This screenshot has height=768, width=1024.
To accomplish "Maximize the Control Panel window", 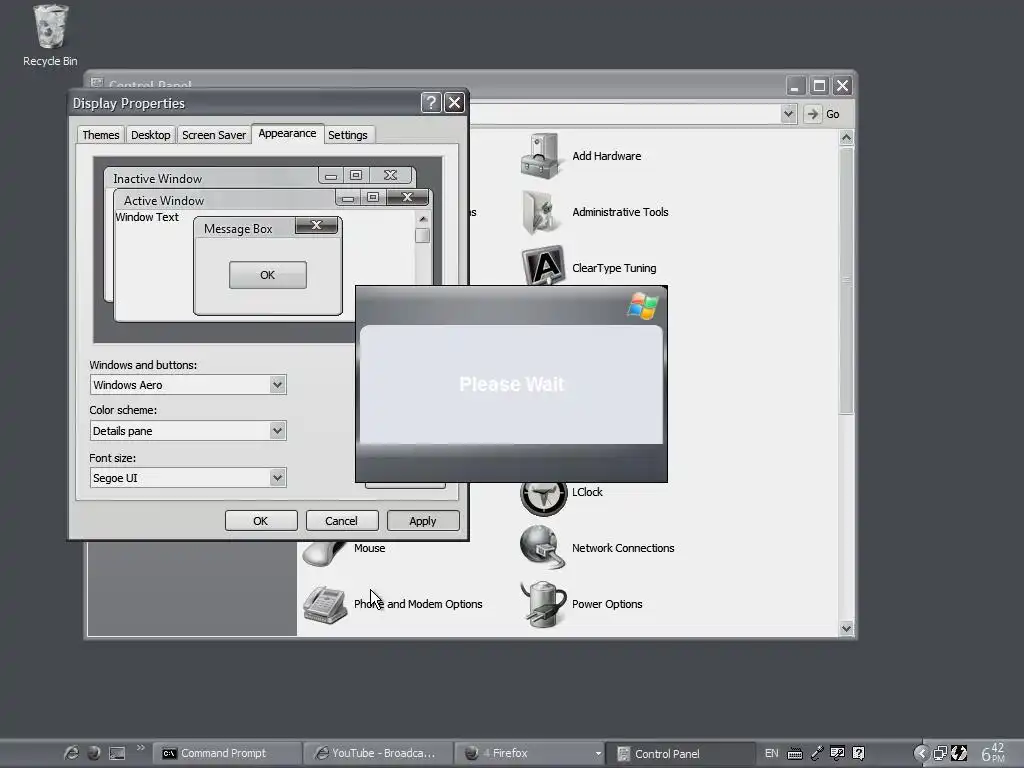I will [x=819, y=86].
